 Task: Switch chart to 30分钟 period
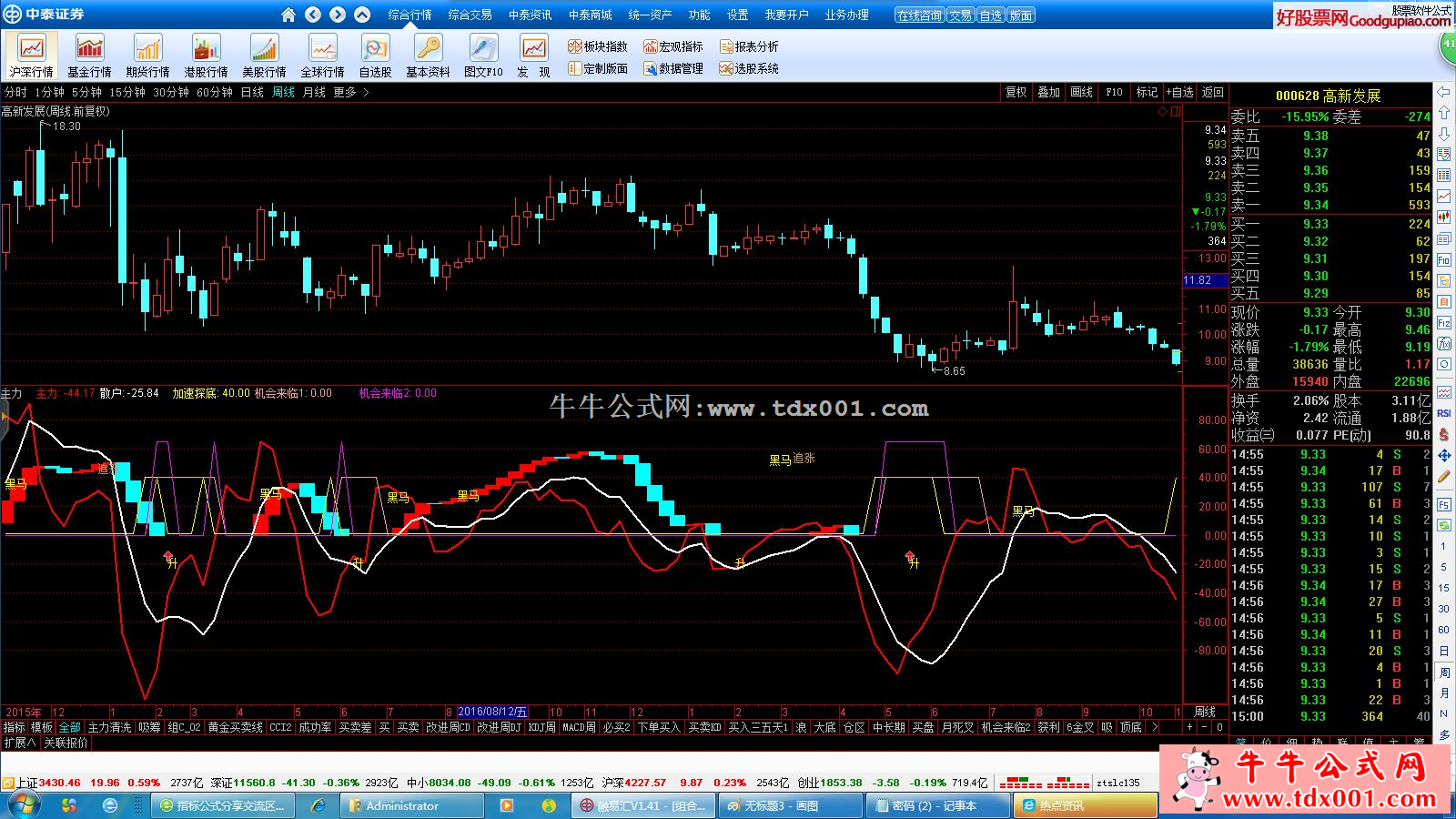coord(171,92)
